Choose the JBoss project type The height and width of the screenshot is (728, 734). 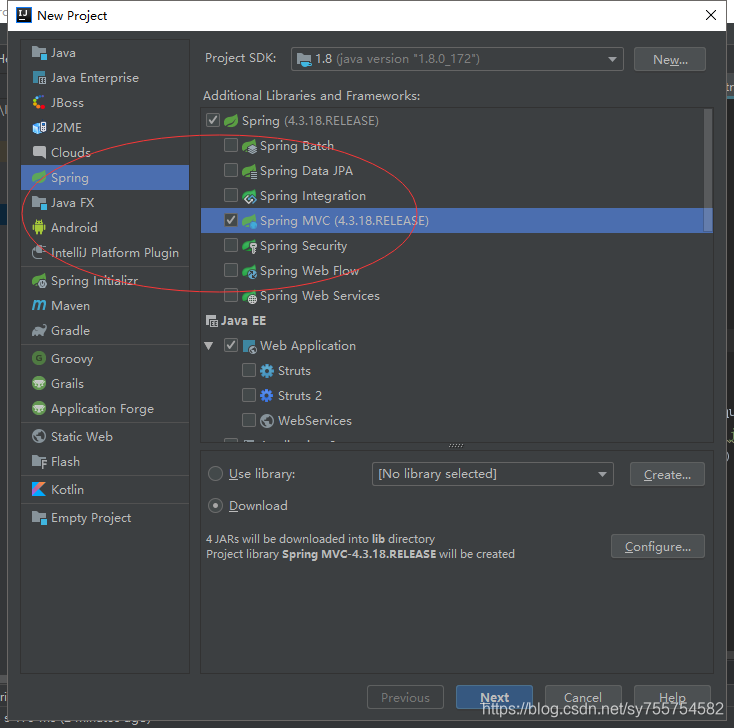point(105,103)
